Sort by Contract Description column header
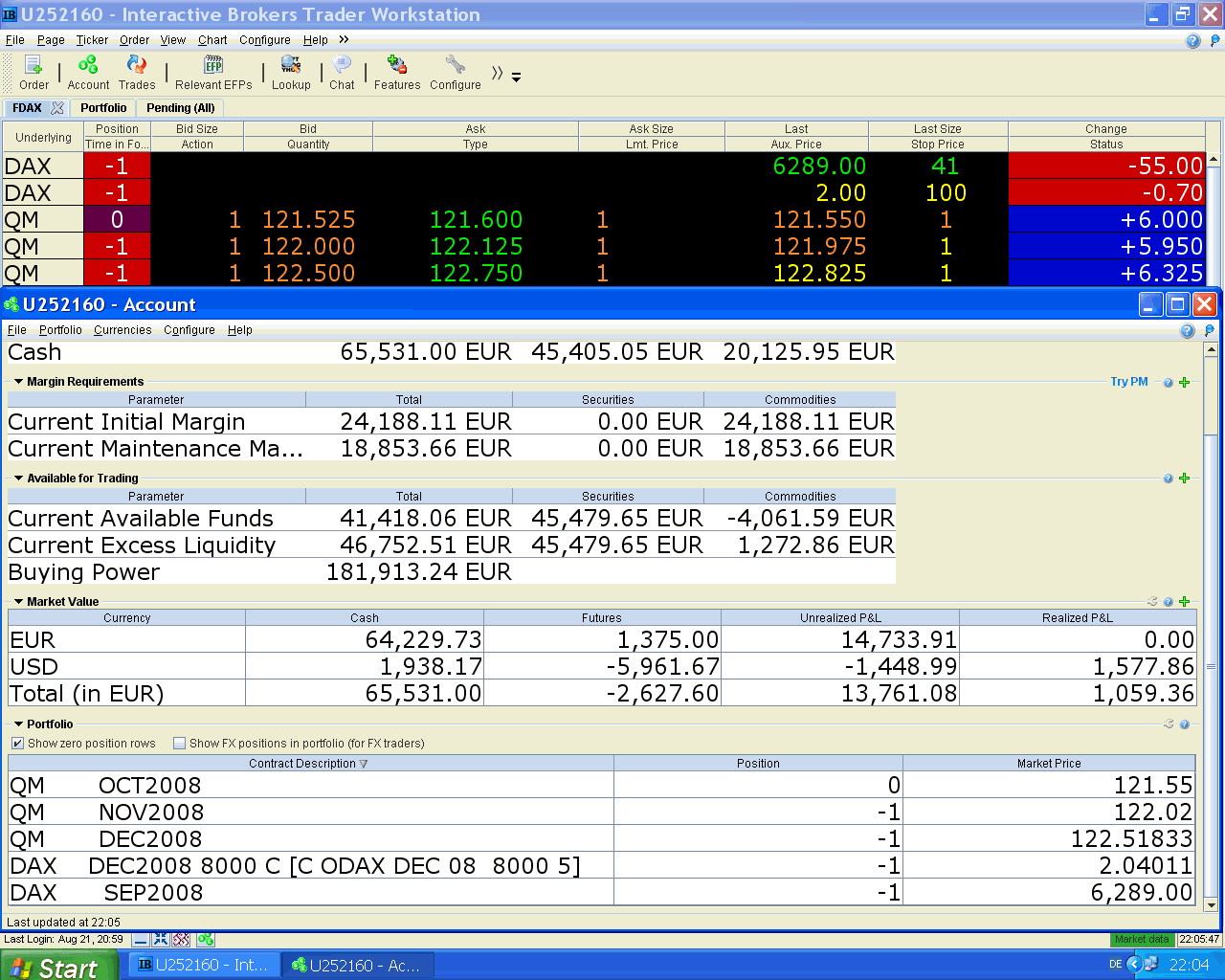 [x=310, y=764]
